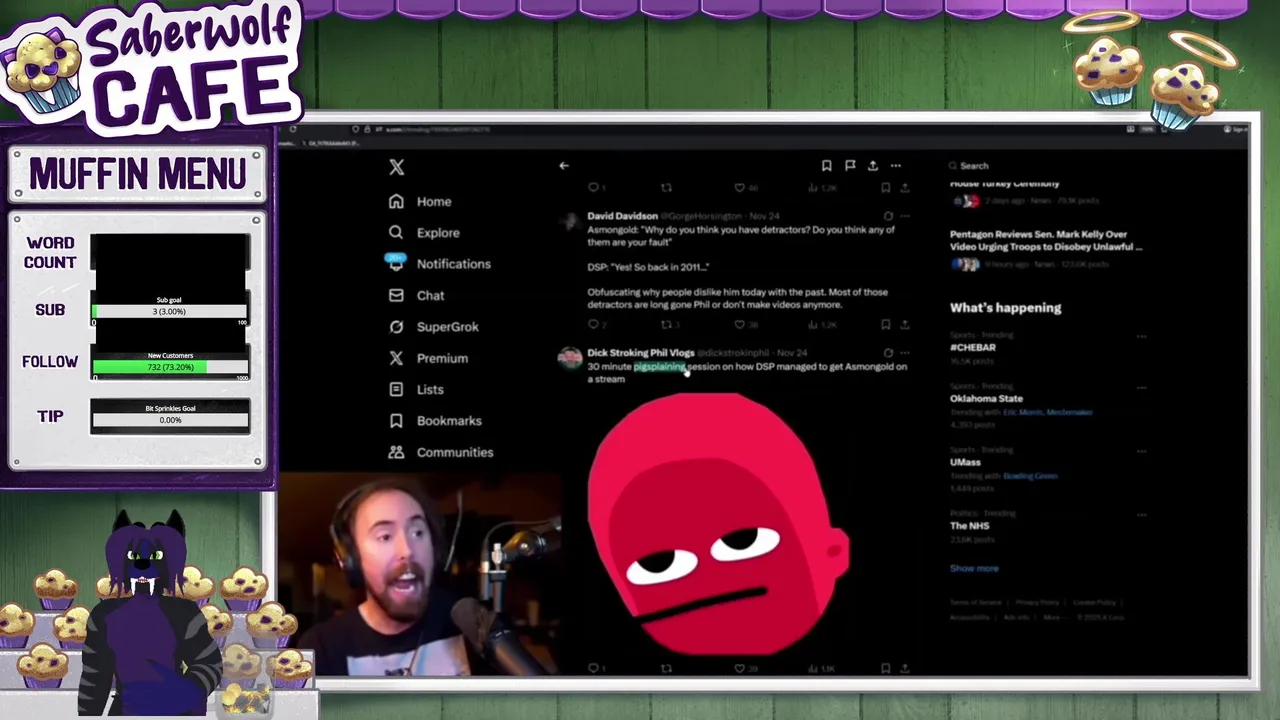Bookmark David Davidson's post
Screen dimensions: 1280x720
[886, 324]
